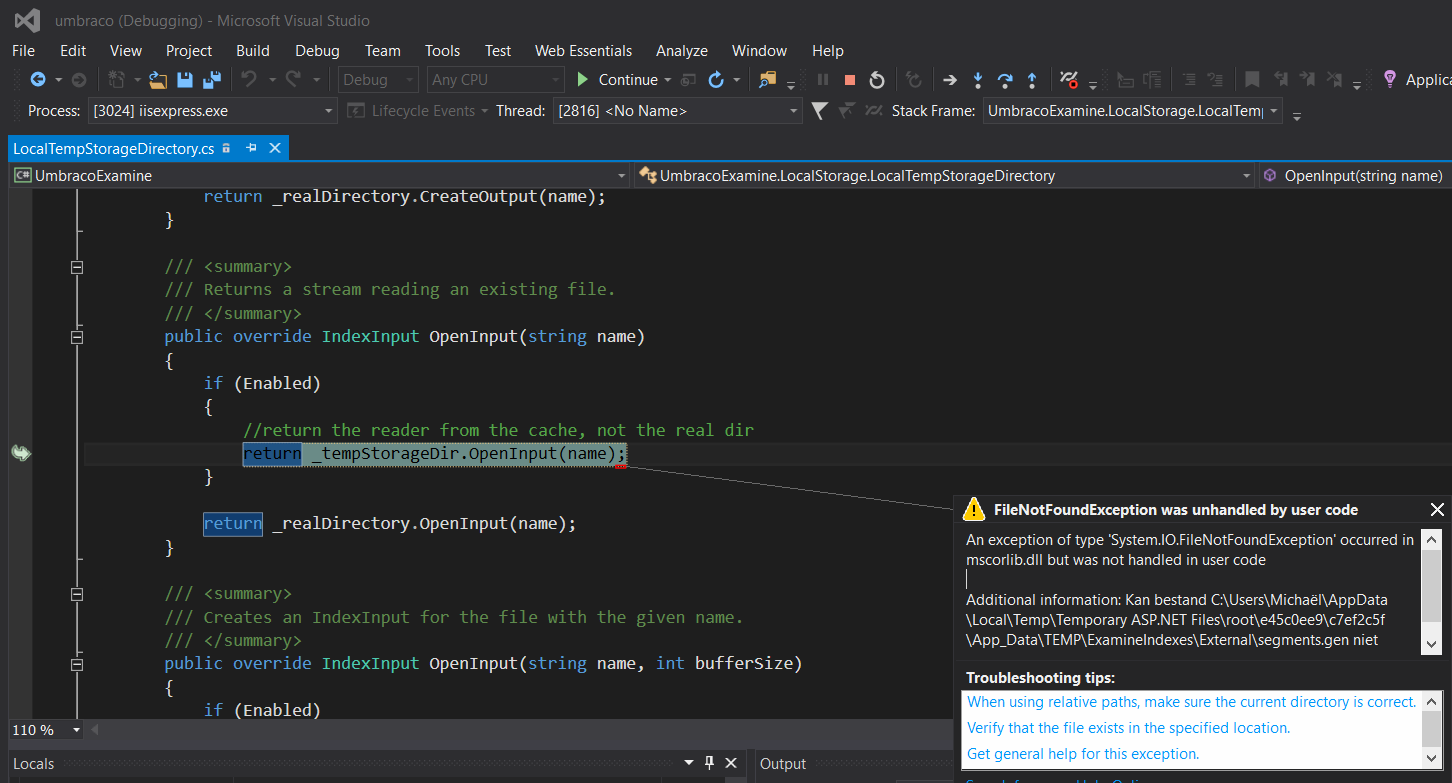Click the Output panel title
The width and height of the screenshot is (1452, 783).
(x=783, y=763)
